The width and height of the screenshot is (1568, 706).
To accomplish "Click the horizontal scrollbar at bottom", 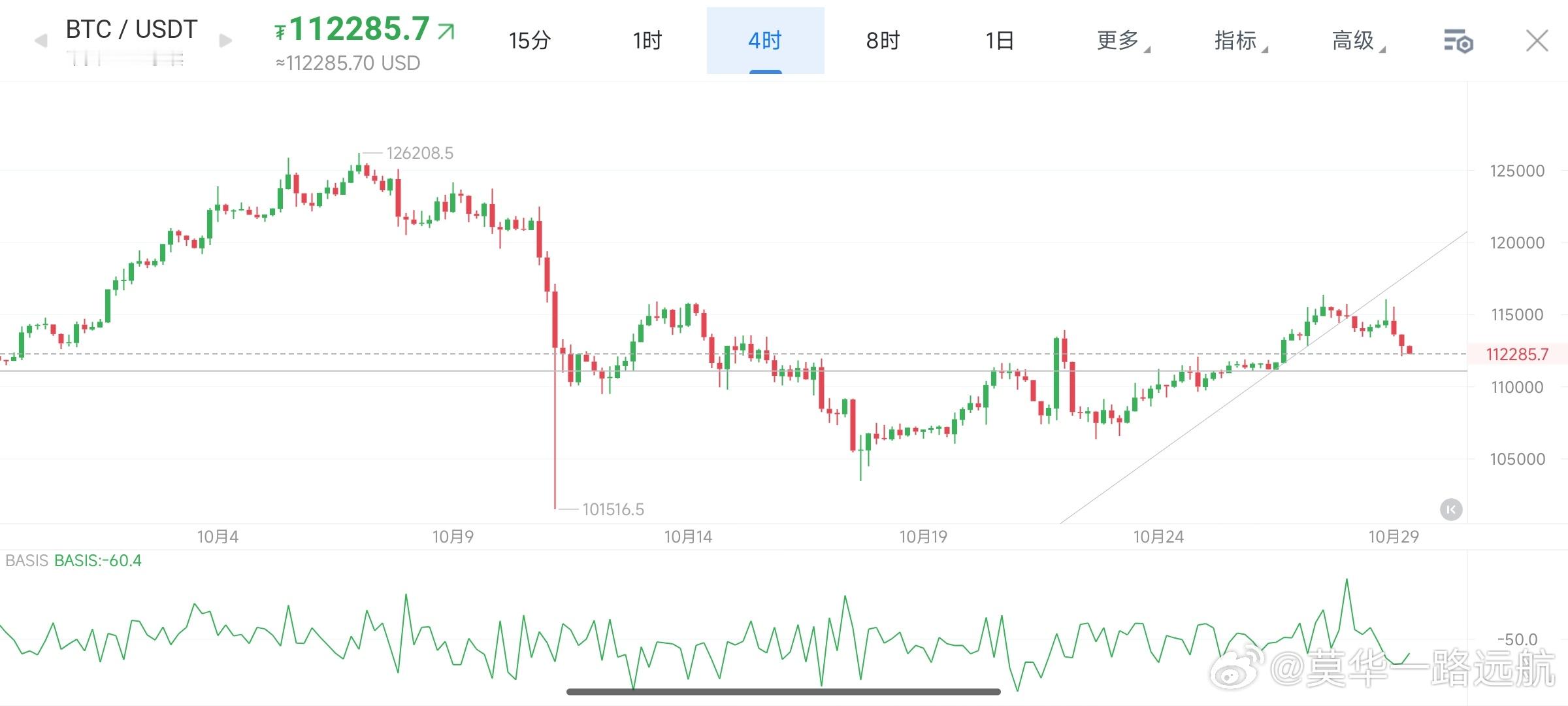I will 783,692.
